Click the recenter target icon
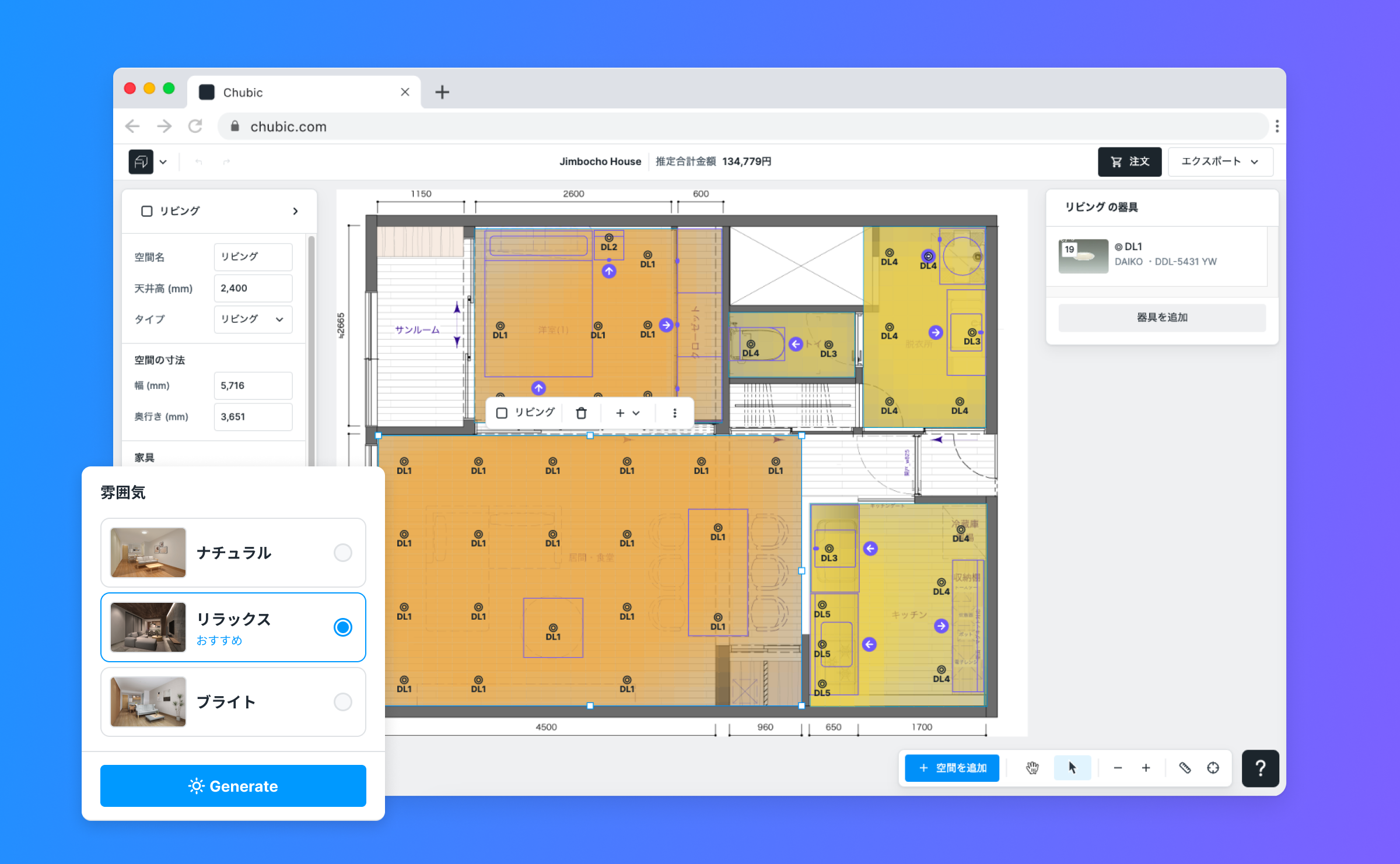 click(x=1213, y=768)
